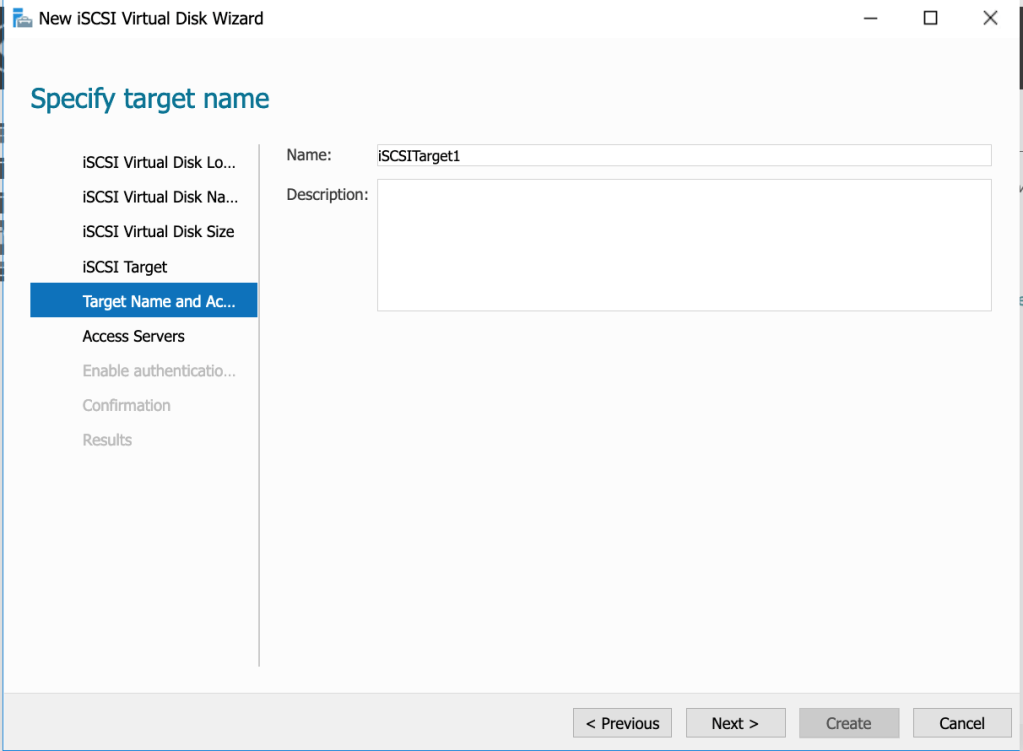Click inside the Description text box
This screenshot has width=1023, height=751.
click(683, 245)
